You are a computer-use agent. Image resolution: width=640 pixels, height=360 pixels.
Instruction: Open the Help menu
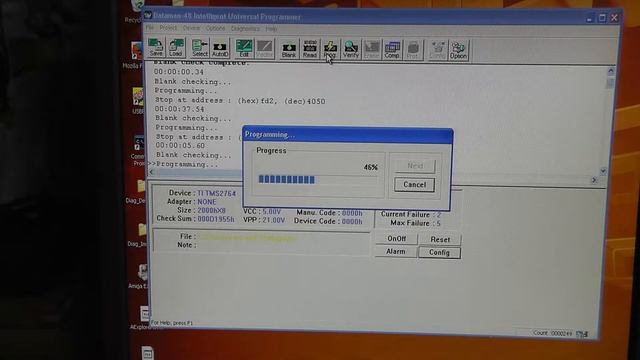[271, 29]
